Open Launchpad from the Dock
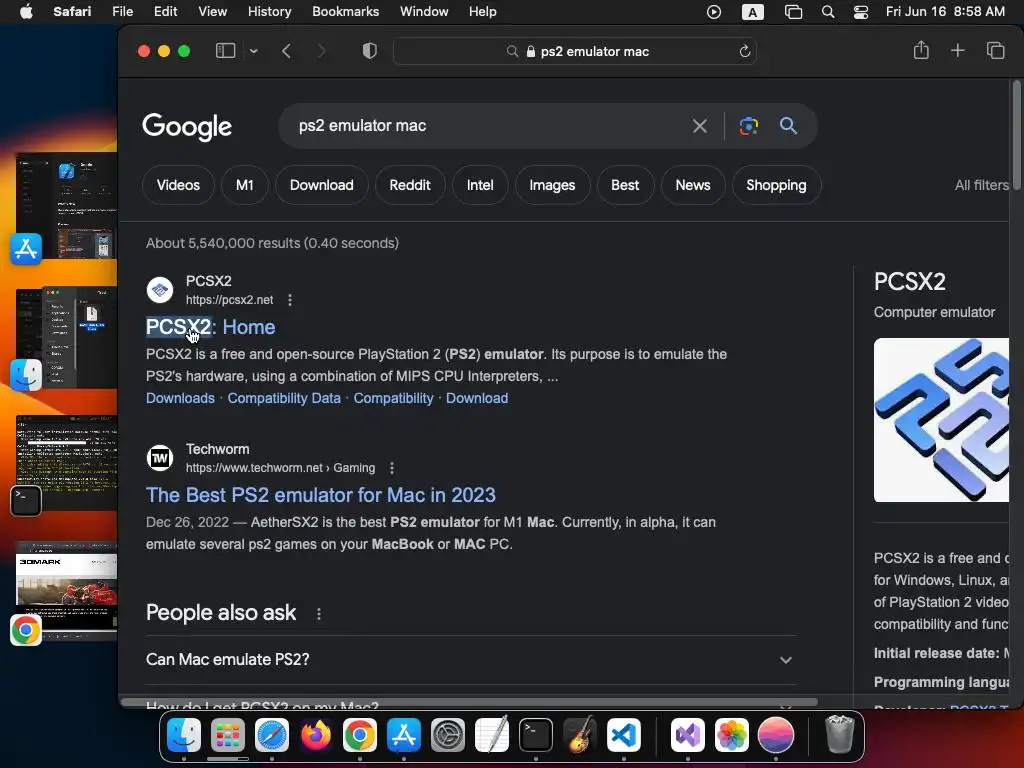Image resolution: width=1024 pixels, height=768 pixels. click(227, 735)
